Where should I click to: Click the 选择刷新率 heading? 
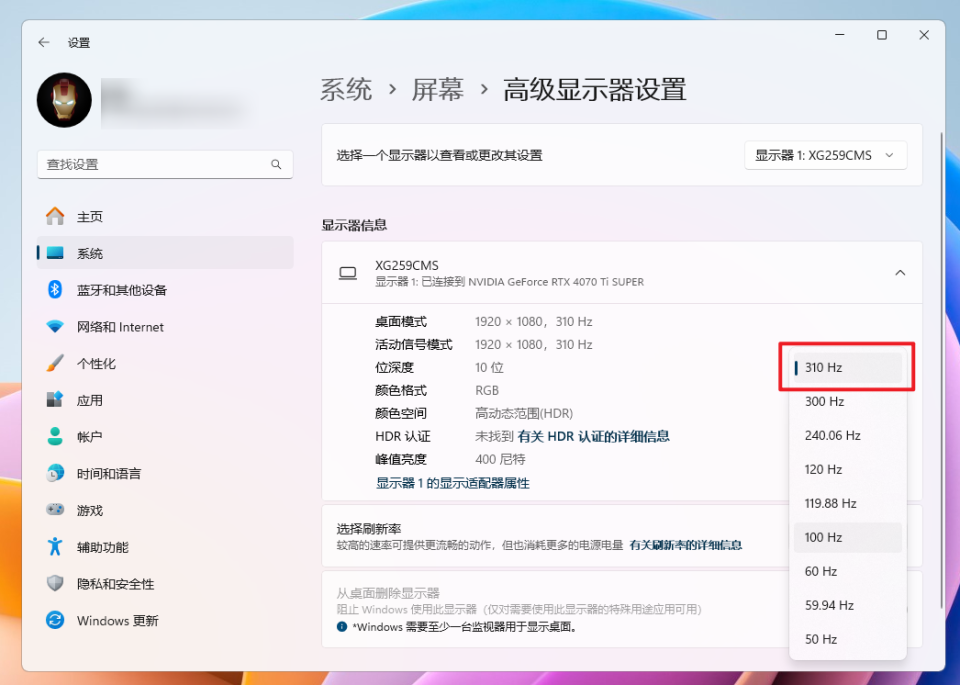pyautogui.click(x=369, y=529)
